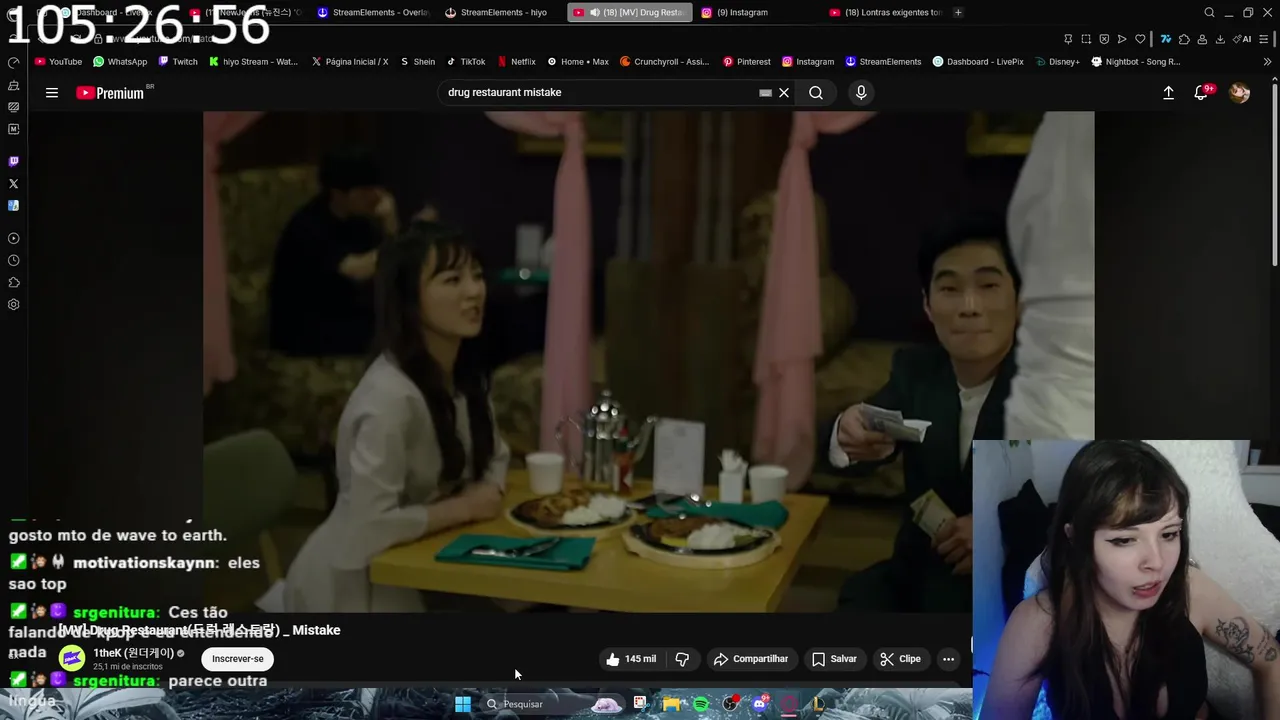Click the Inscrever-se subscribe button

click(x=237, y=659)
